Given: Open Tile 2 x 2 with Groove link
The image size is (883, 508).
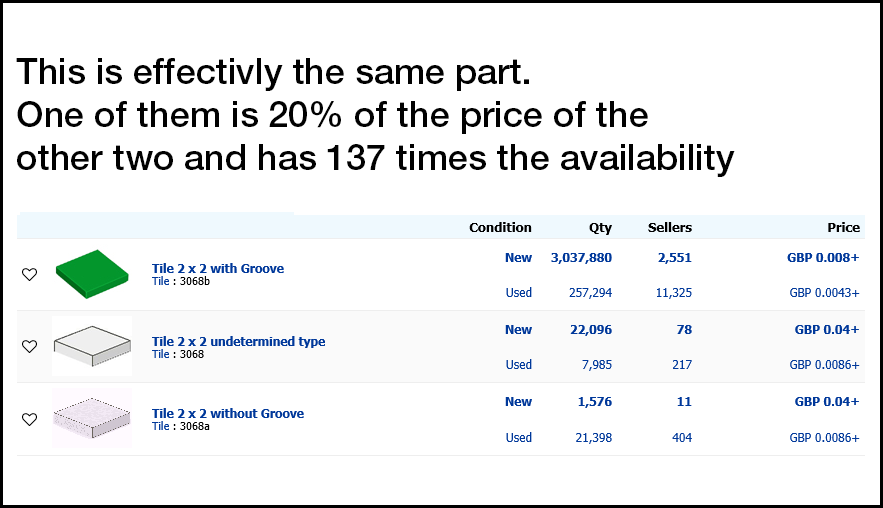Looking at the screenshot, I should click(218, 269).
